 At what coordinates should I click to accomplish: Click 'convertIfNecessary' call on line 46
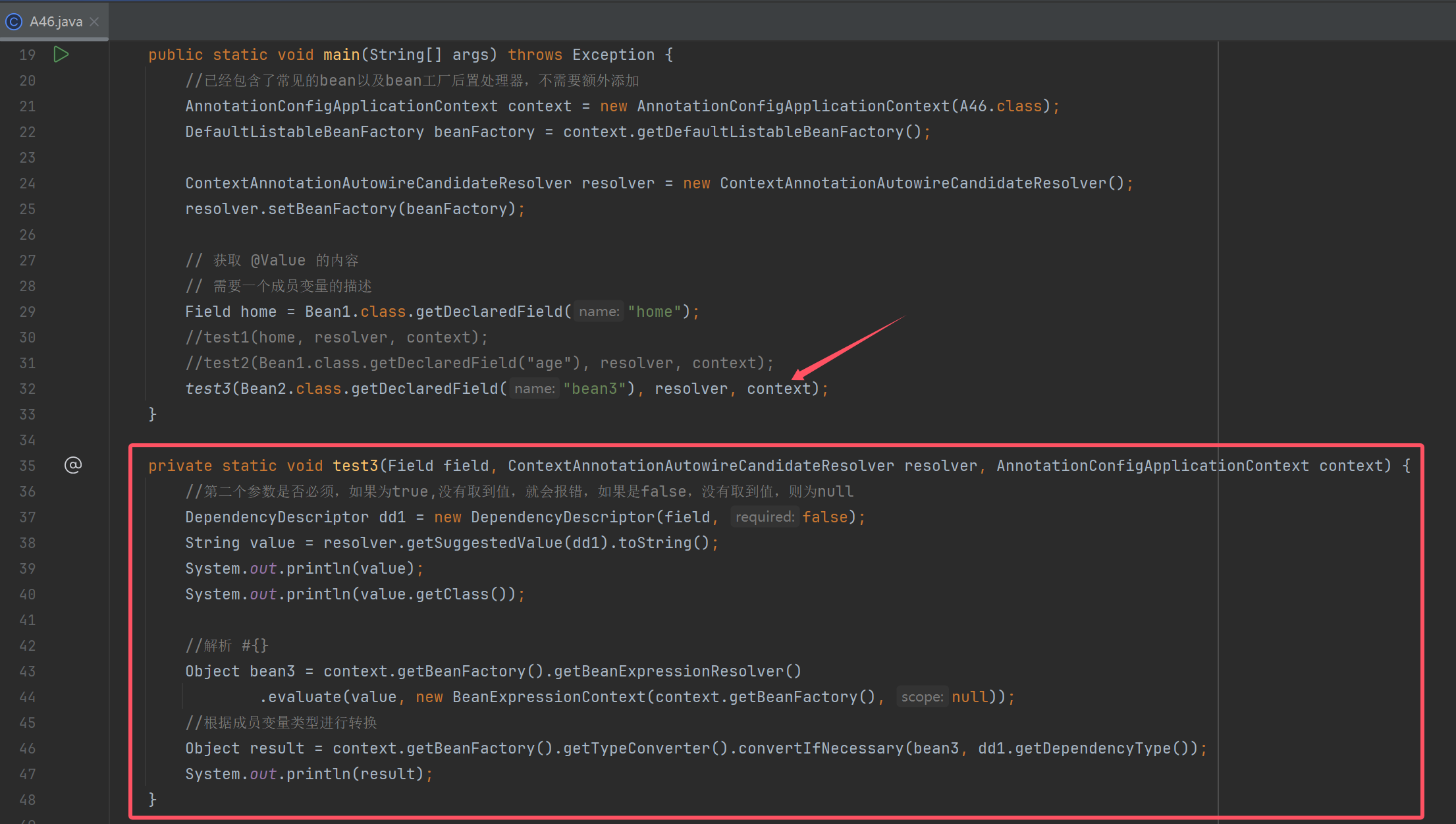(821, 748)
